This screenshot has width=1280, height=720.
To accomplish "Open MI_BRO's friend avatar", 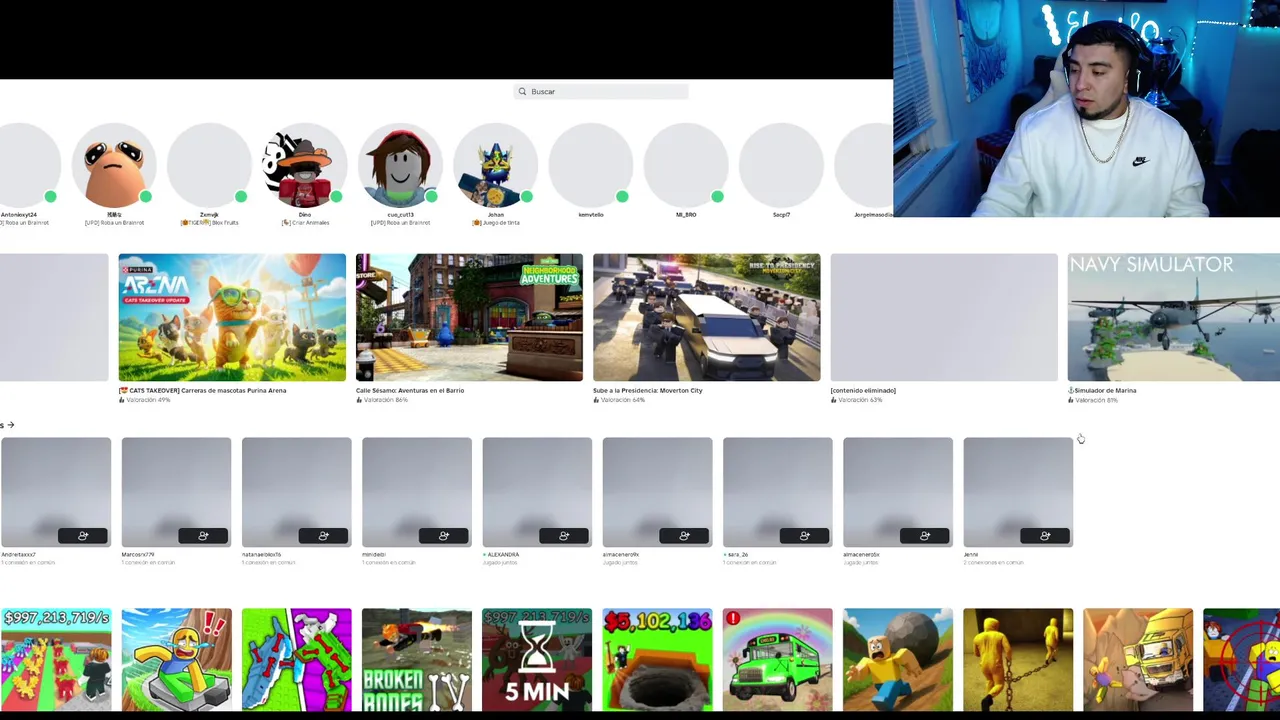I will point(686,165).
